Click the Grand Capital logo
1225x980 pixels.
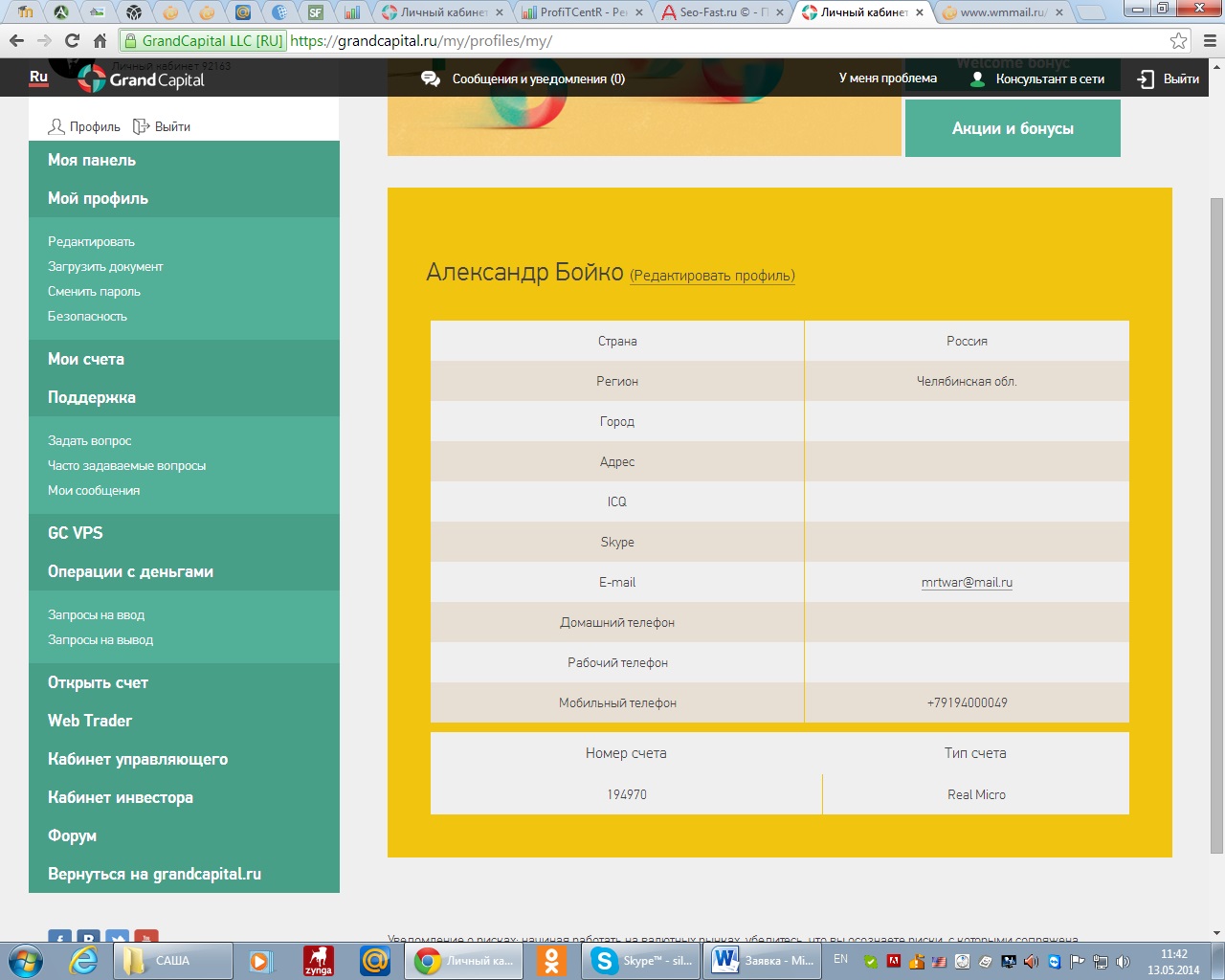pyautogui.click(x=142, y=79)
